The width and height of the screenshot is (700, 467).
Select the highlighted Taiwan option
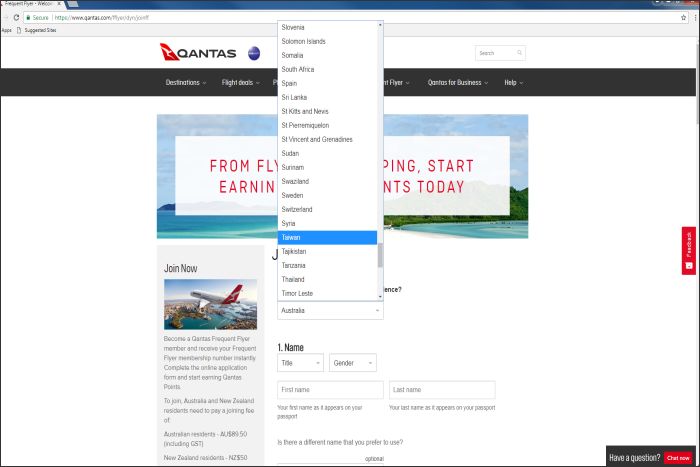click(x=327, y=238)
